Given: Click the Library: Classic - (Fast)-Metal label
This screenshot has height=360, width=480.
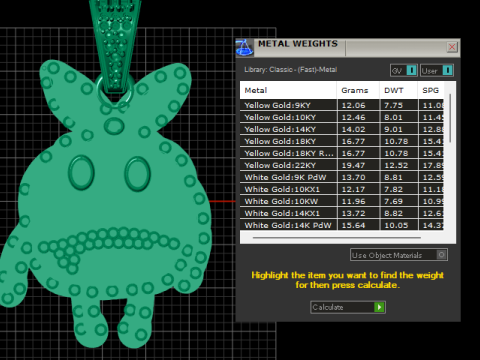Looking at the screenshot, I should 290,70.
